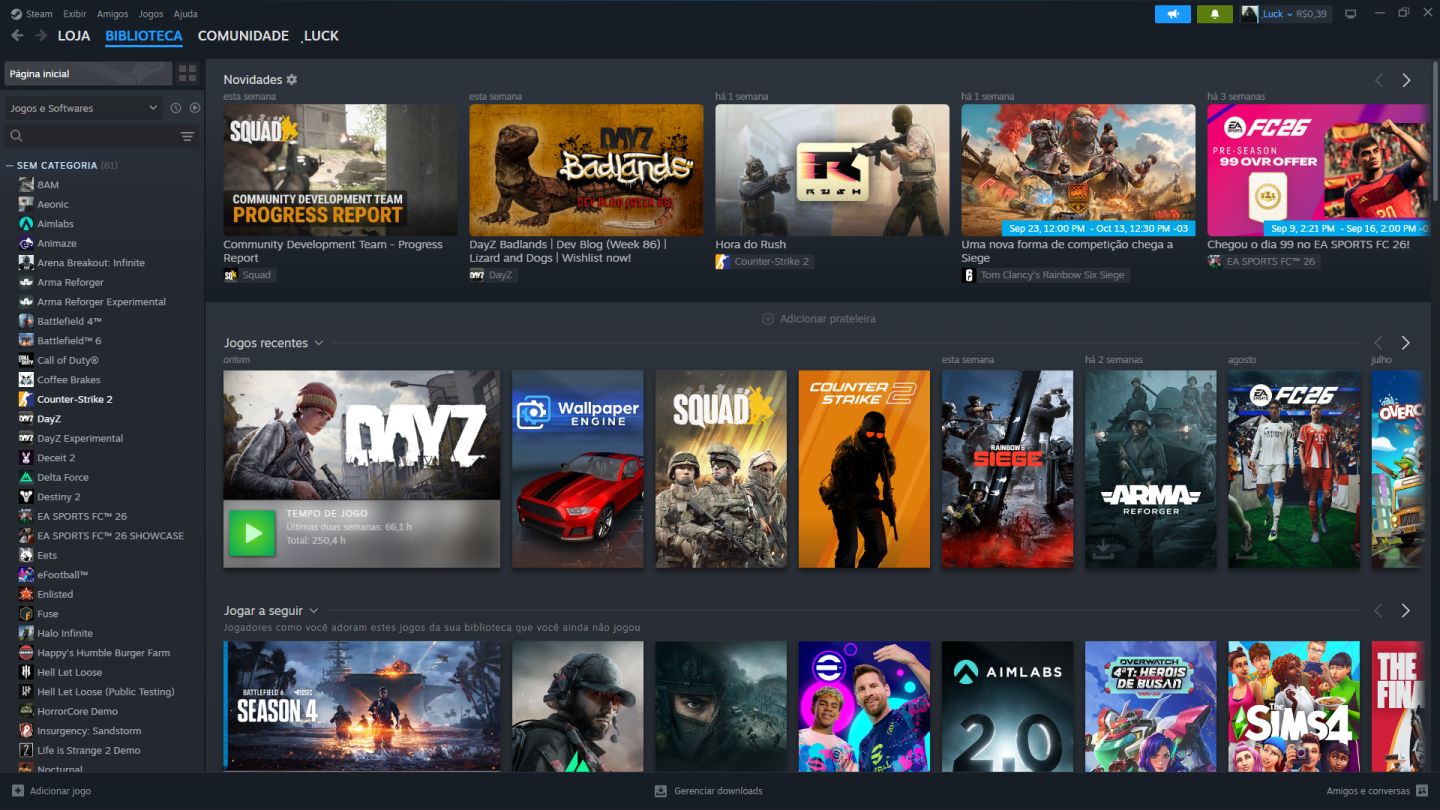Click the Adicionar jogo plus icon
The image size is (1440, 810).
(18, 791)
